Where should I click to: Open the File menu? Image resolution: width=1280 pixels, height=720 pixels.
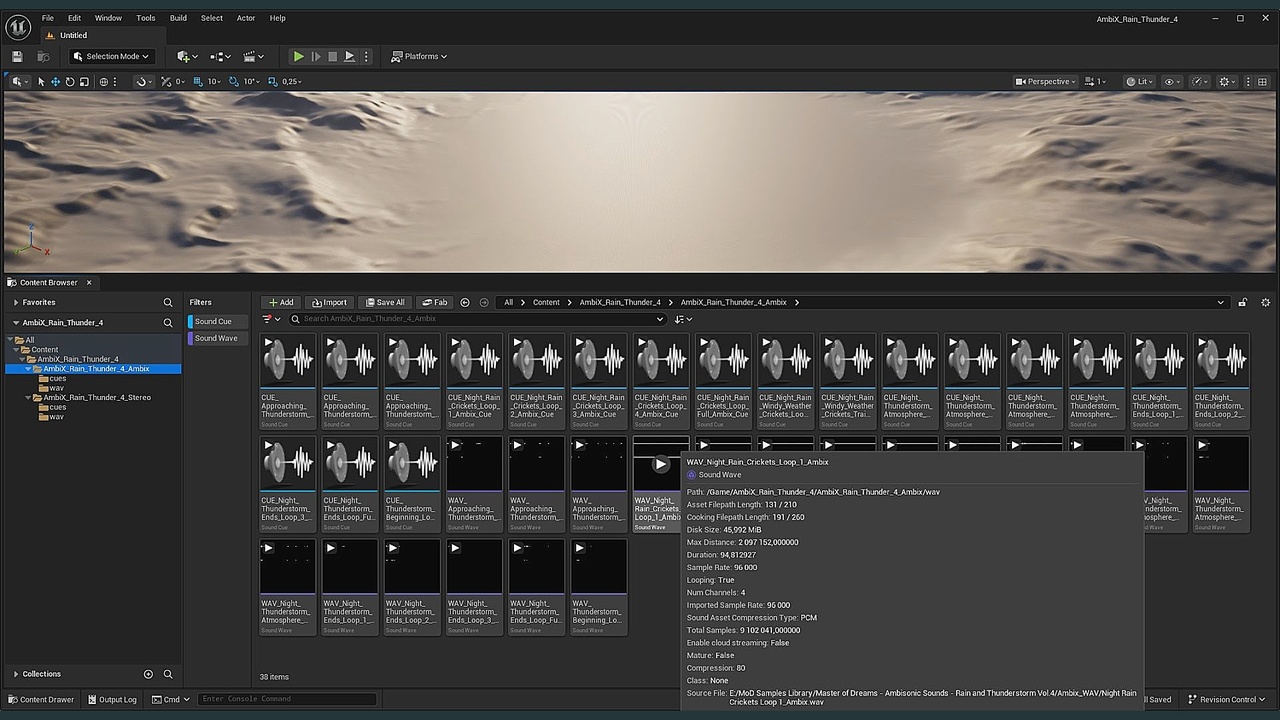(46, 18)
